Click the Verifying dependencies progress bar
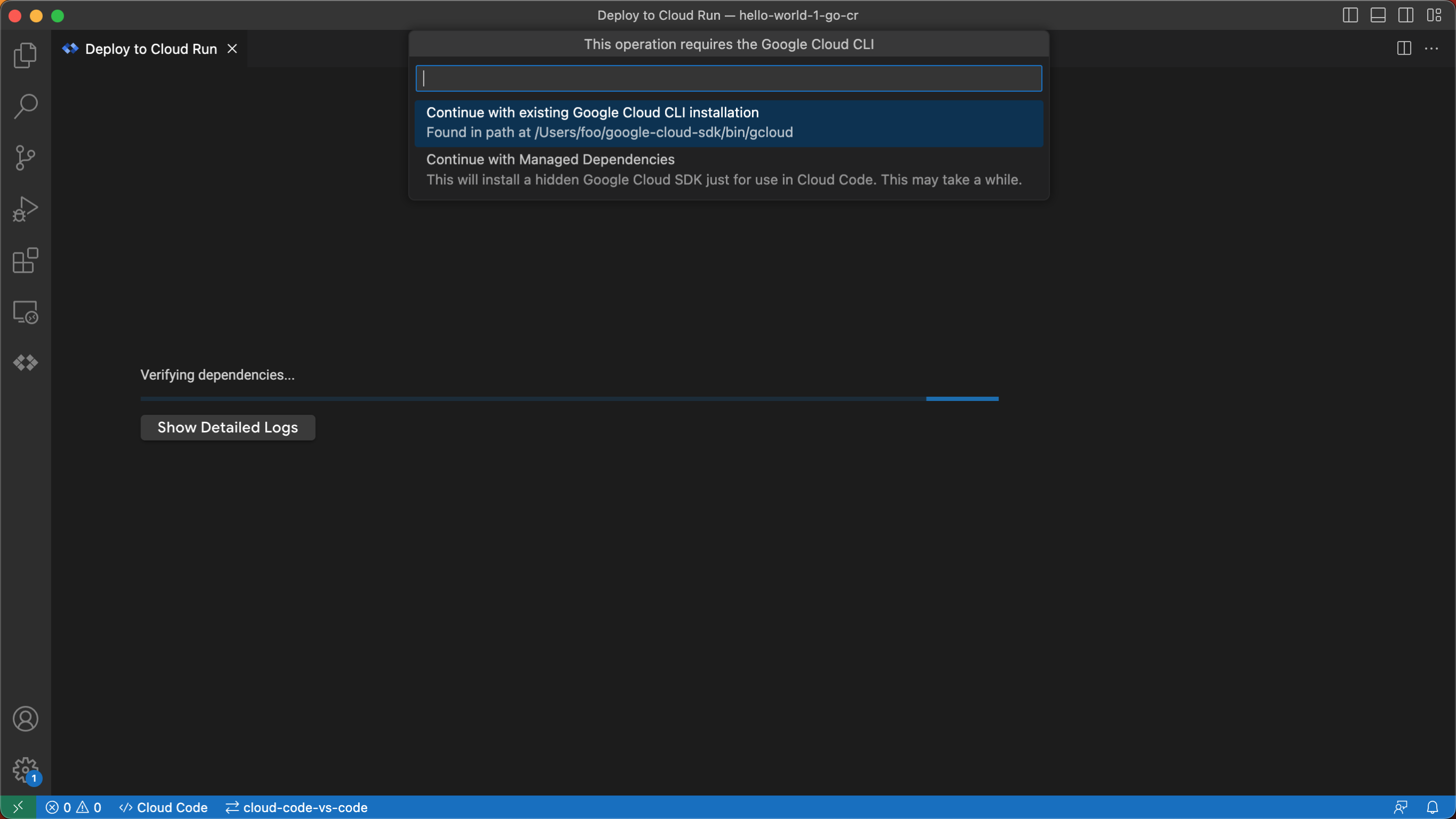This screenshot has width=1456, height=819. [569, 399]
